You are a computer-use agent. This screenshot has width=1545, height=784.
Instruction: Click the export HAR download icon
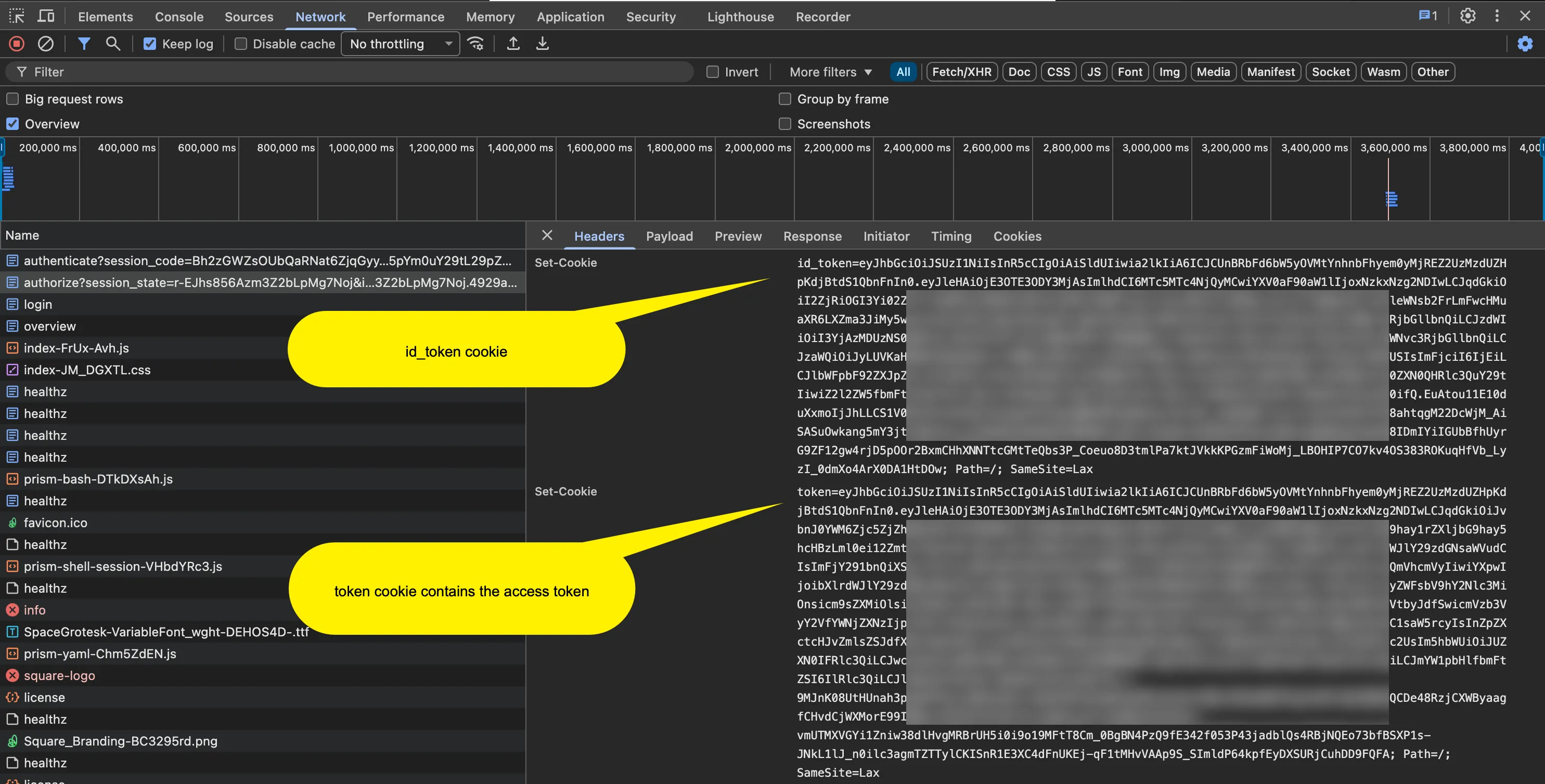click(x=542, y=44)
